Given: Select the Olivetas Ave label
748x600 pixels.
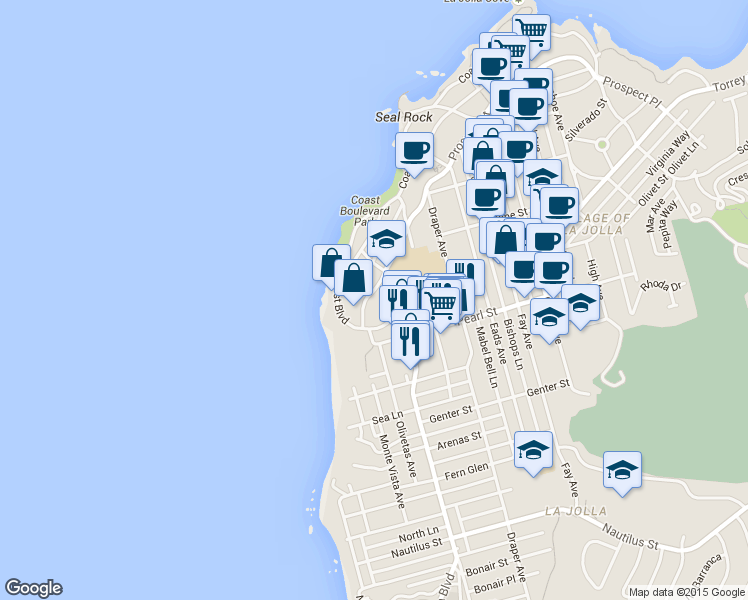Looking at the screenshot, I should [406, 449].
